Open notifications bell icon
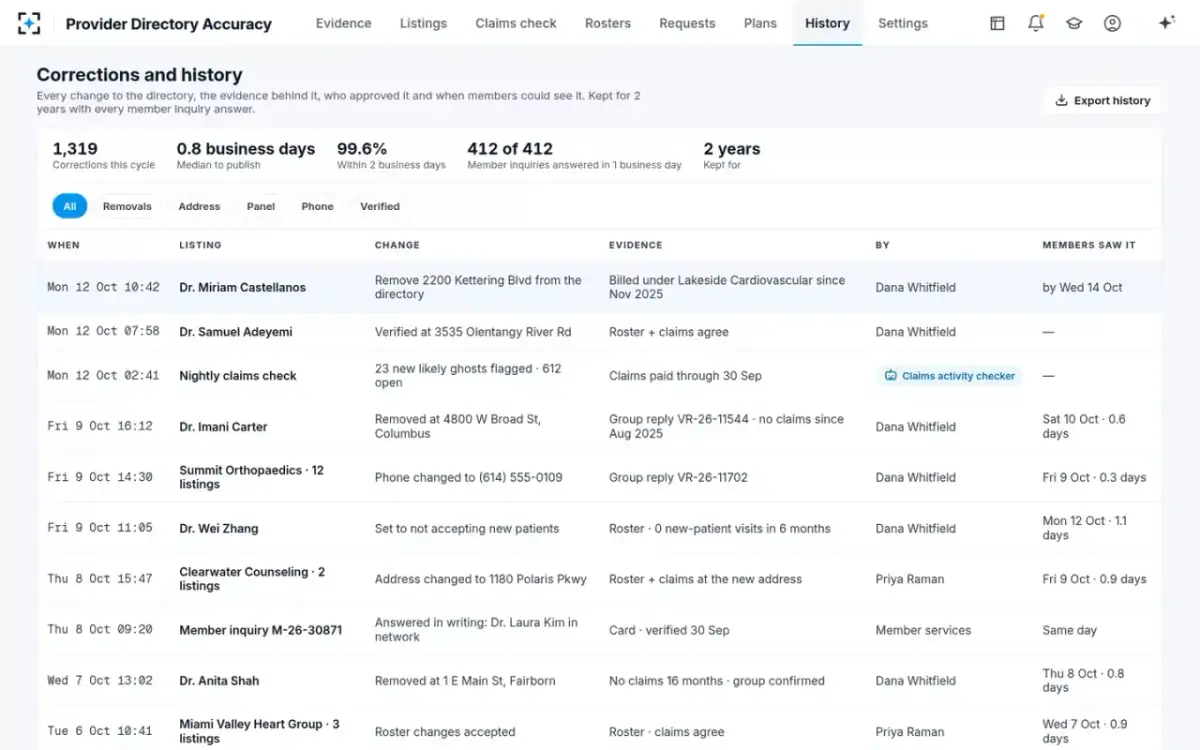This screenshot has height=750, width=1200. click(1036, 23)
